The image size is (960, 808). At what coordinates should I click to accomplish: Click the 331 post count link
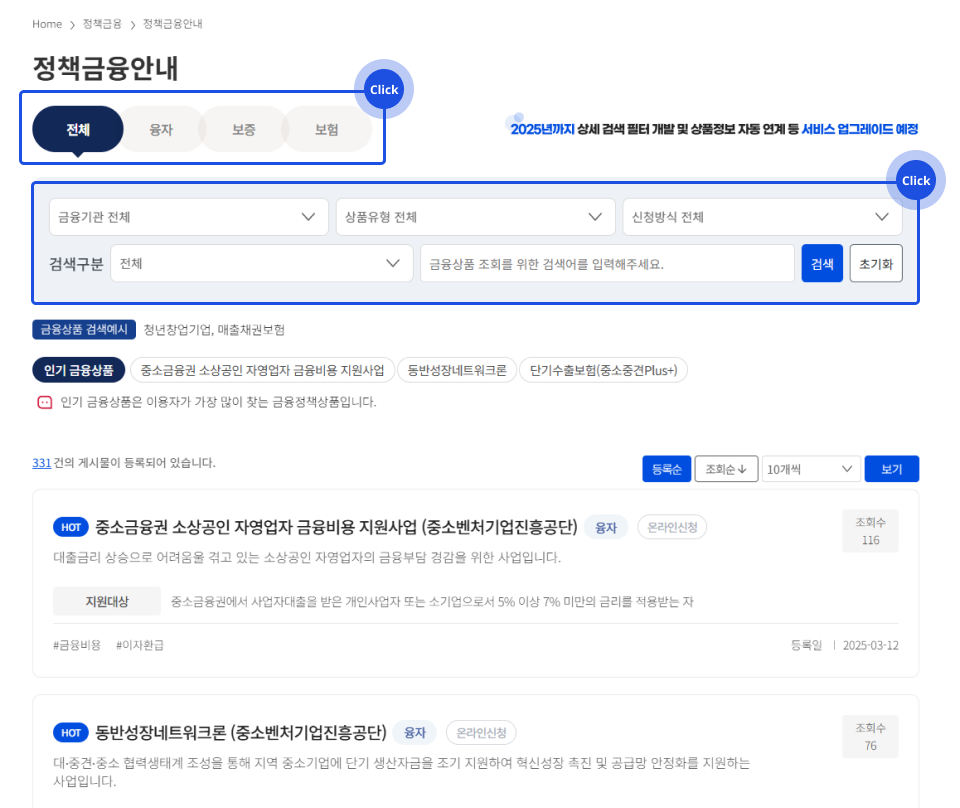point(41,463)
